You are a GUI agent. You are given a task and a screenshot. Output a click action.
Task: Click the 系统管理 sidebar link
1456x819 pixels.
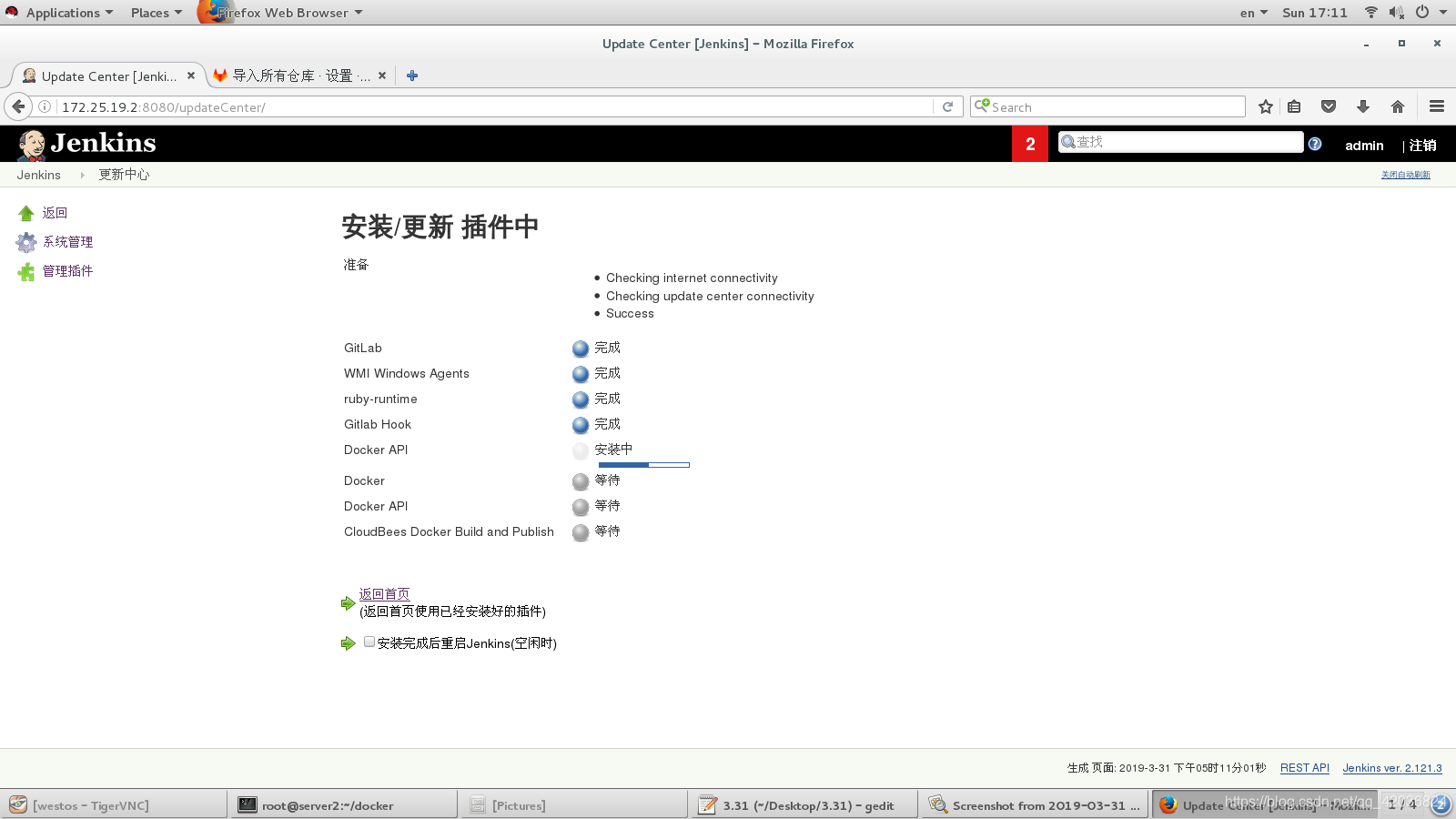(x=68, y=242)
